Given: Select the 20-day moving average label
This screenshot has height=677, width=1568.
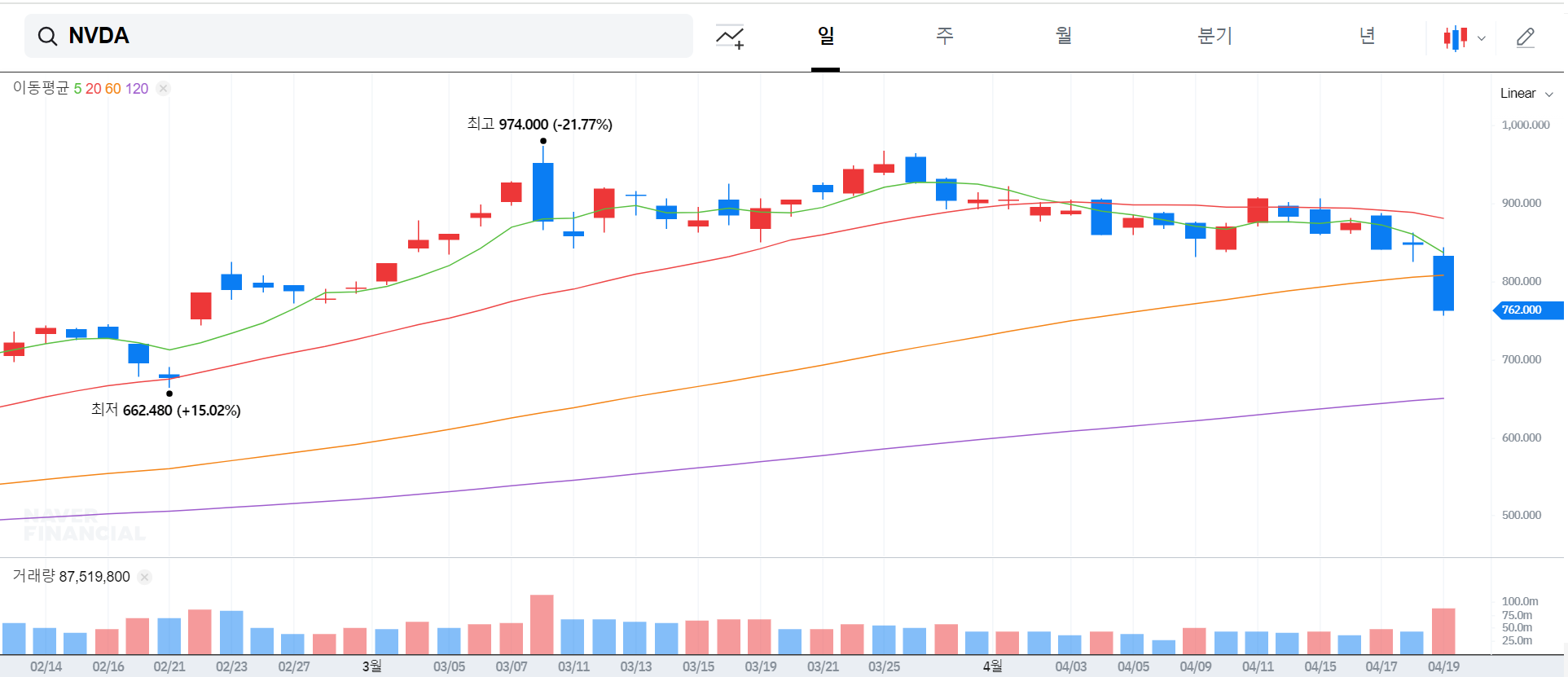Looking at the screenshot, I should pyautogui.click(x=93, y=89).
